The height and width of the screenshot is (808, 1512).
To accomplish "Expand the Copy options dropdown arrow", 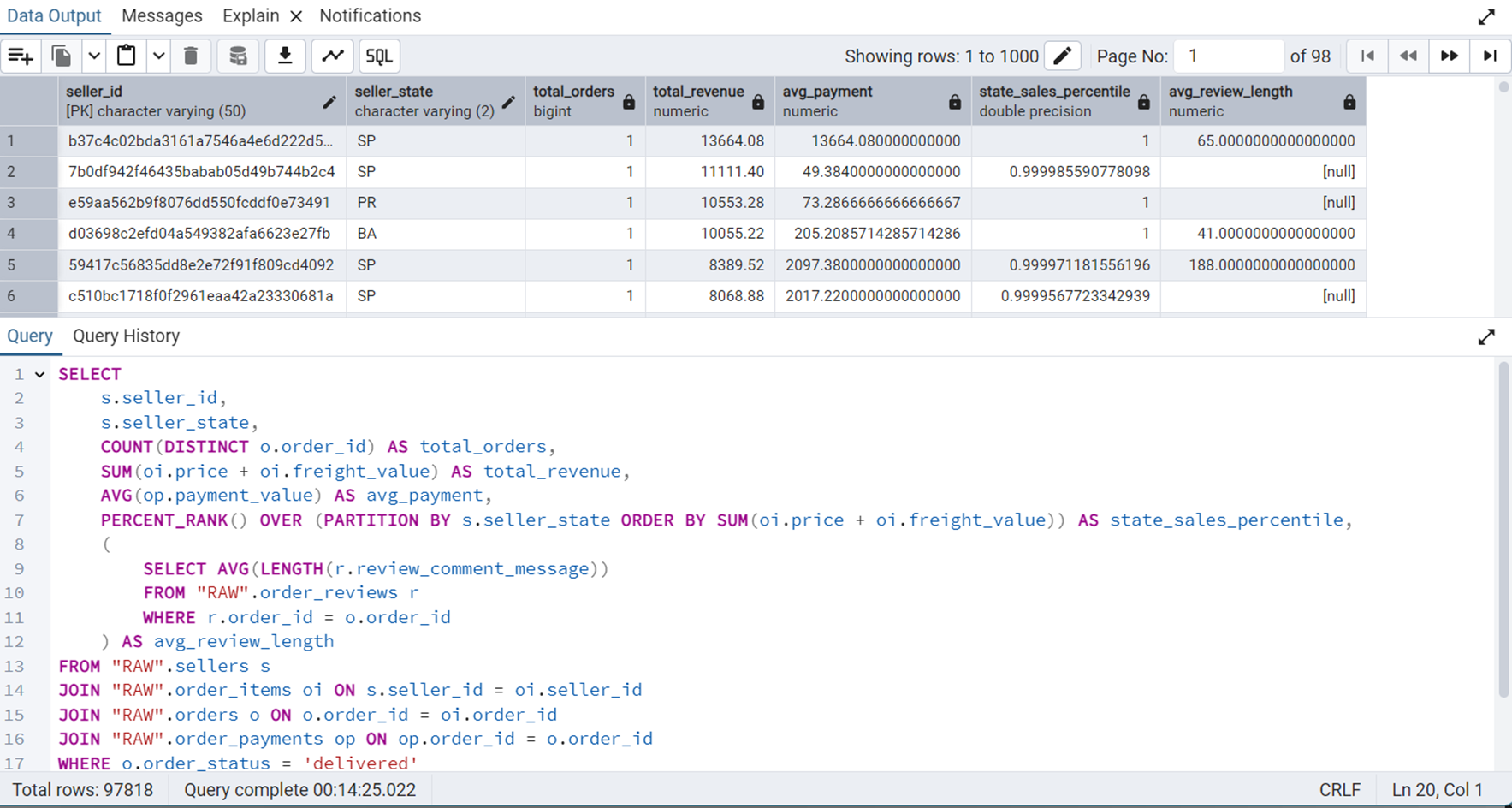I will pos(94,56).
